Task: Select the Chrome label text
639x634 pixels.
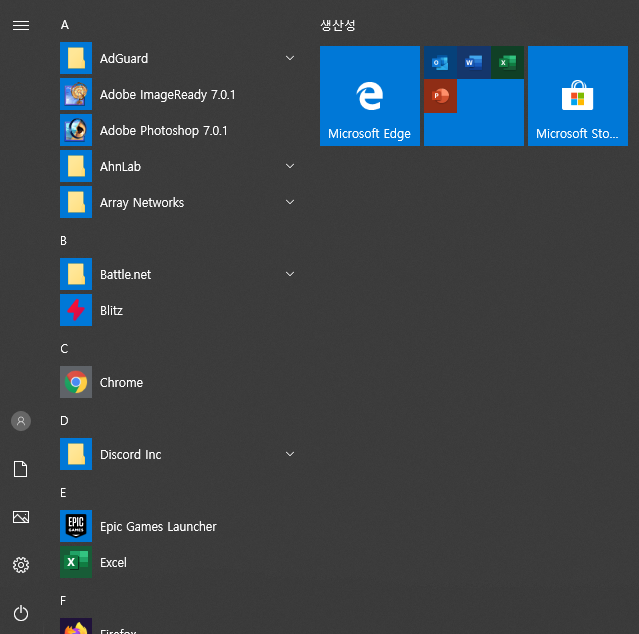Action: (121, 383)
